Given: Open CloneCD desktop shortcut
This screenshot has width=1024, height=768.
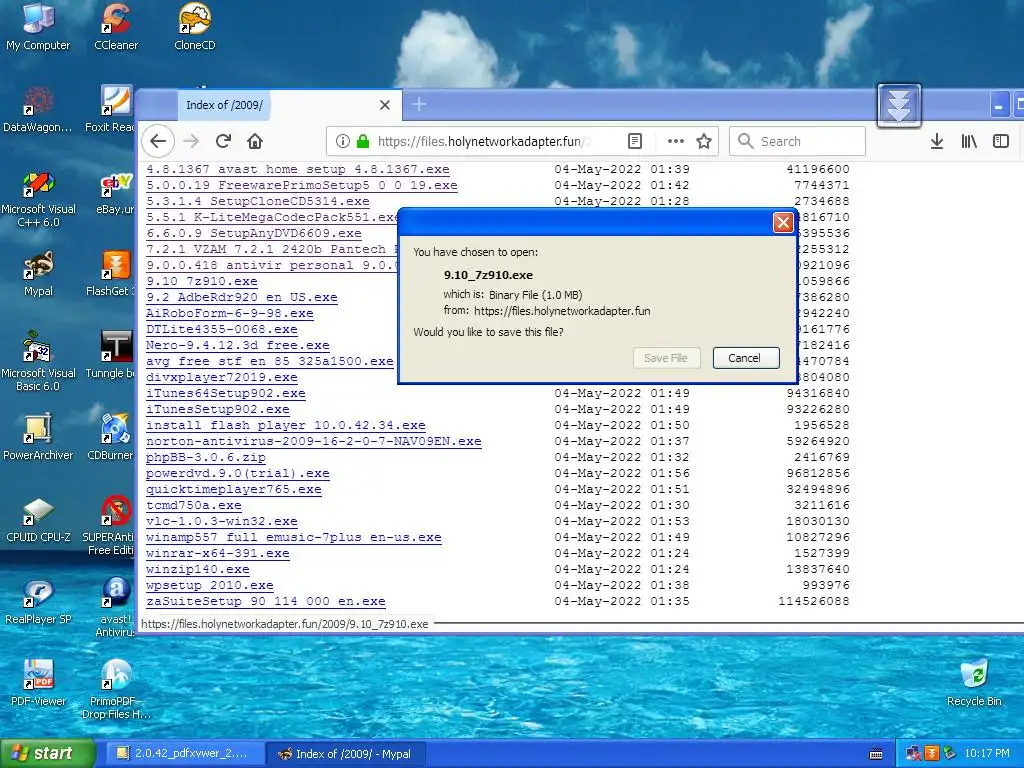Looking at the screenshot, I should pyautogui.click(x=195, y=27).
